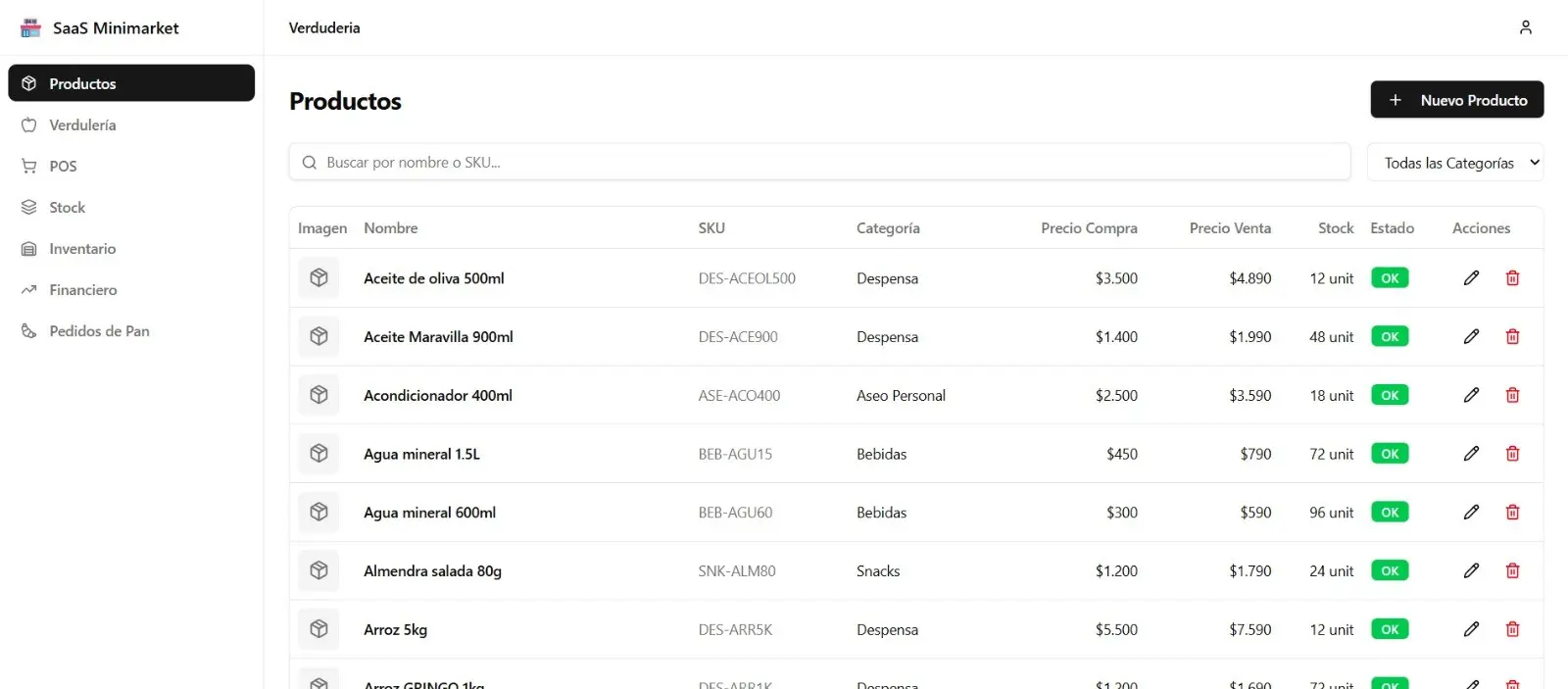The image size is (1568, 689).
Task: Delete Aceite de oliva 500ml with trash icon
Action: coord(1512,278)
